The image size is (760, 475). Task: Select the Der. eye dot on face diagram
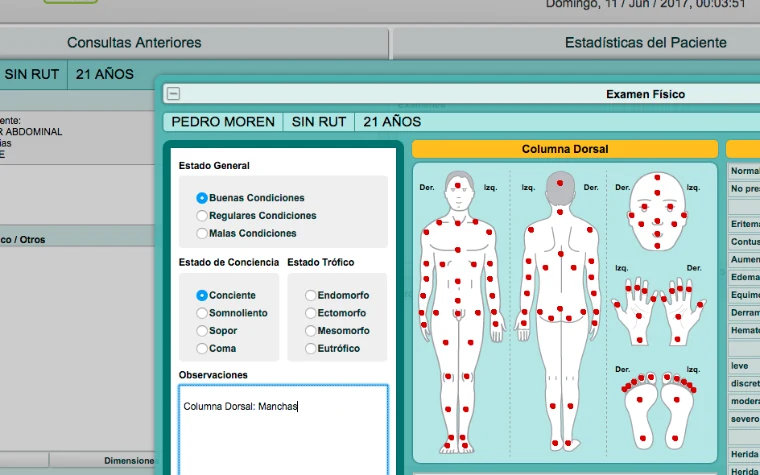point(645,206)
